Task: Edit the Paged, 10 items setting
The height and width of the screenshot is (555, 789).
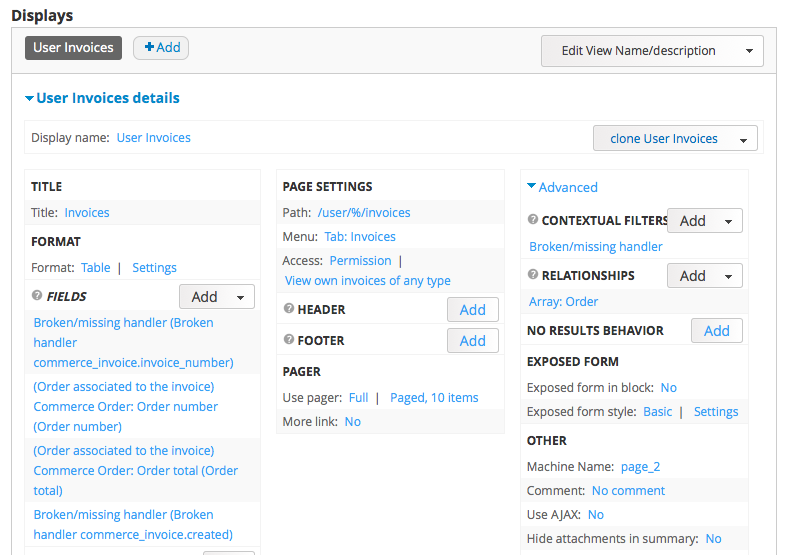Action: tap(434, 397)
